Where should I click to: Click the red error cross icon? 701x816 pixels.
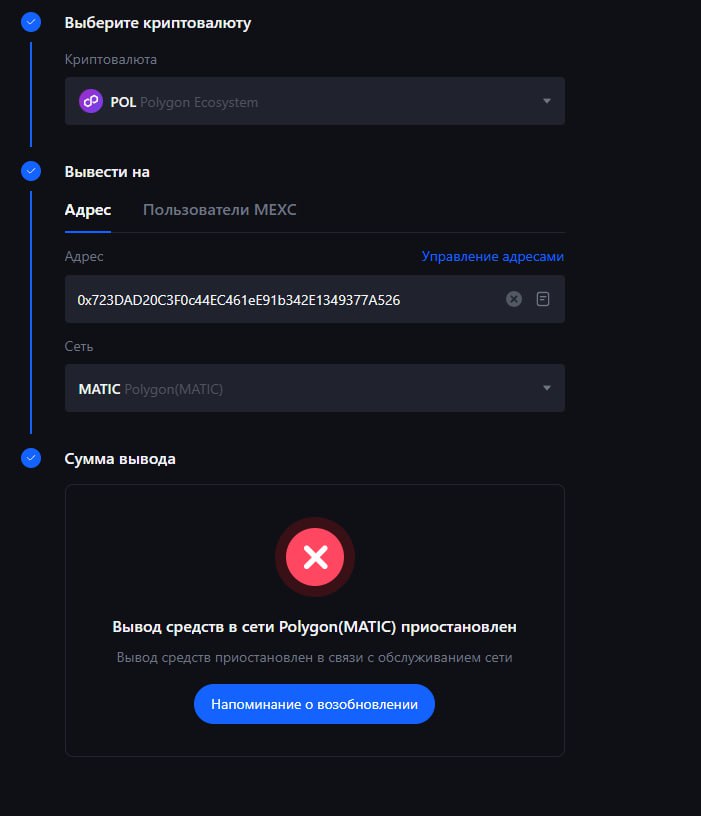[315, 557]
